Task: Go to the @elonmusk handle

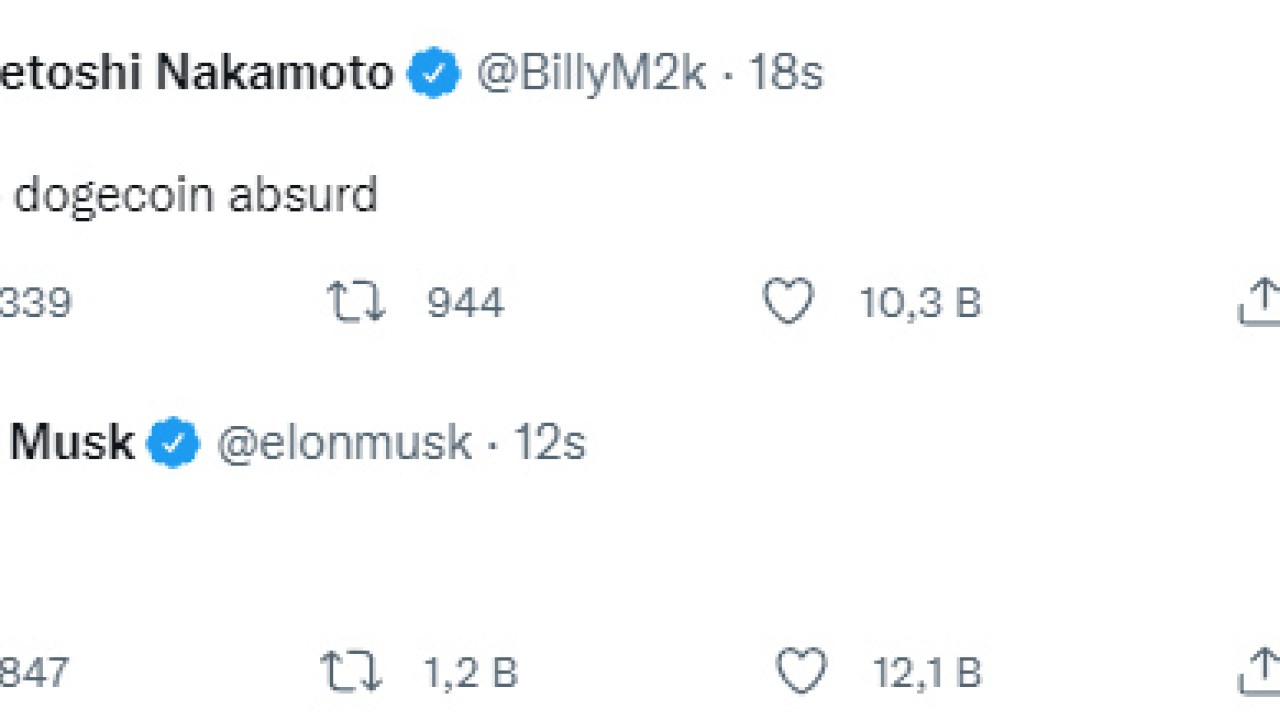Action: pyautogui.click(x=344, y=443)
